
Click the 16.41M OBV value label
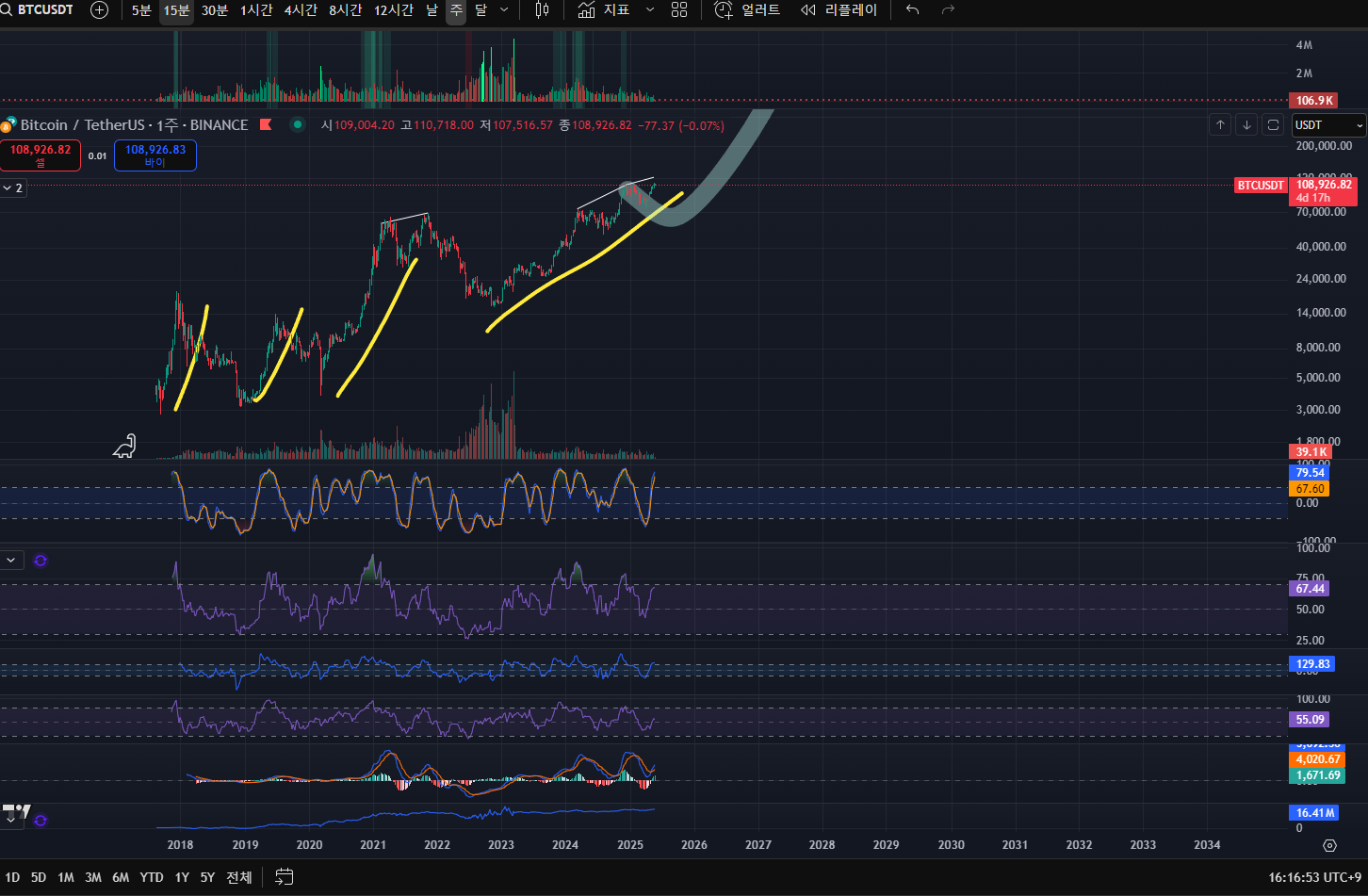tap(1313, 812)
